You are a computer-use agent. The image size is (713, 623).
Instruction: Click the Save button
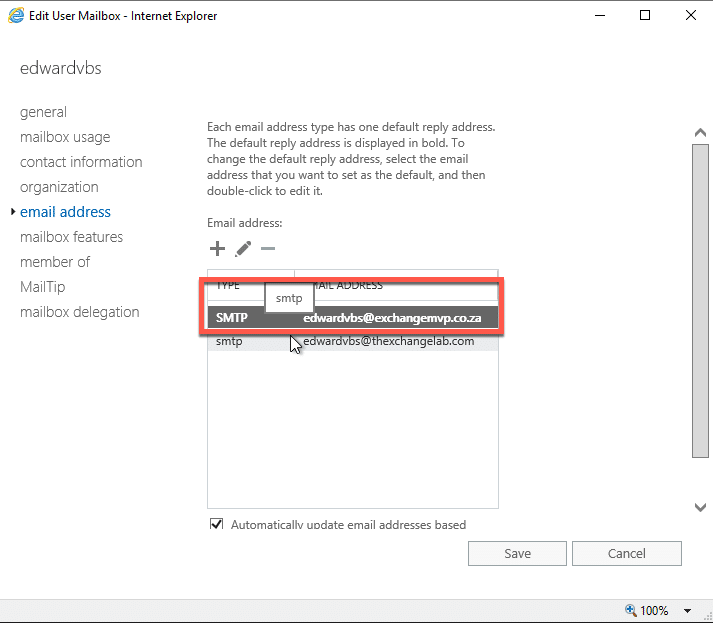pyautogui.click(x=517, y=553)
